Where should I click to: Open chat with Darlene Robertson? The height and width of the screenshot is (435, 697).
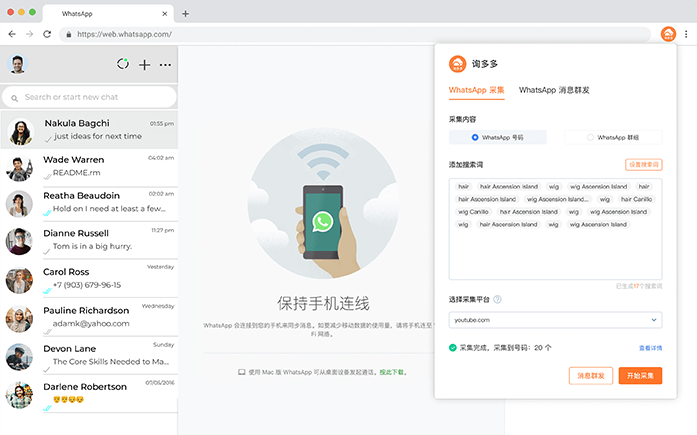pos(89,394)
